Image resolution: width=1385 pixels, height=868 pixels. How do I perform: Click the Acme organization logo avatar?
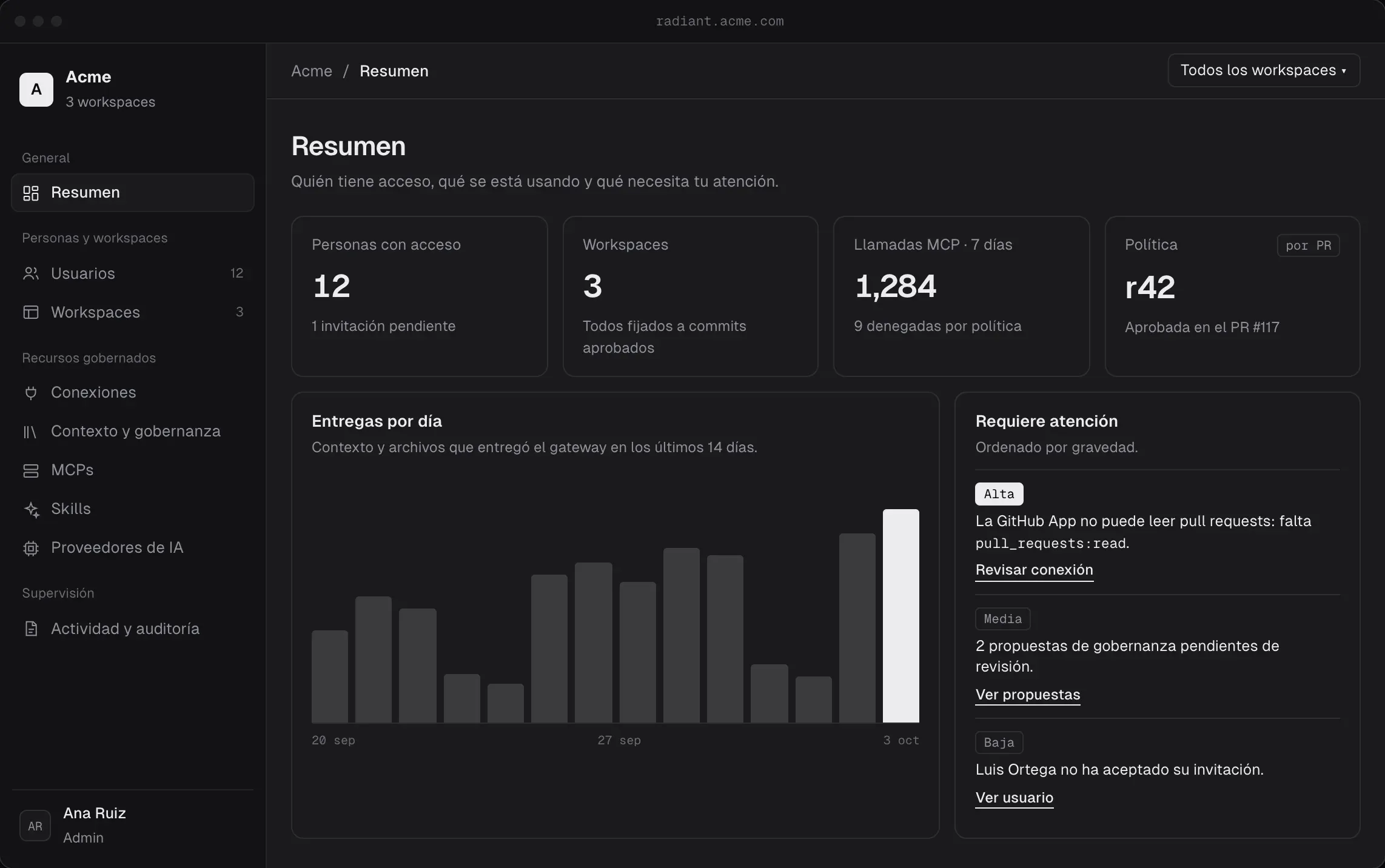pyautogui.click(x=36, y=89)
